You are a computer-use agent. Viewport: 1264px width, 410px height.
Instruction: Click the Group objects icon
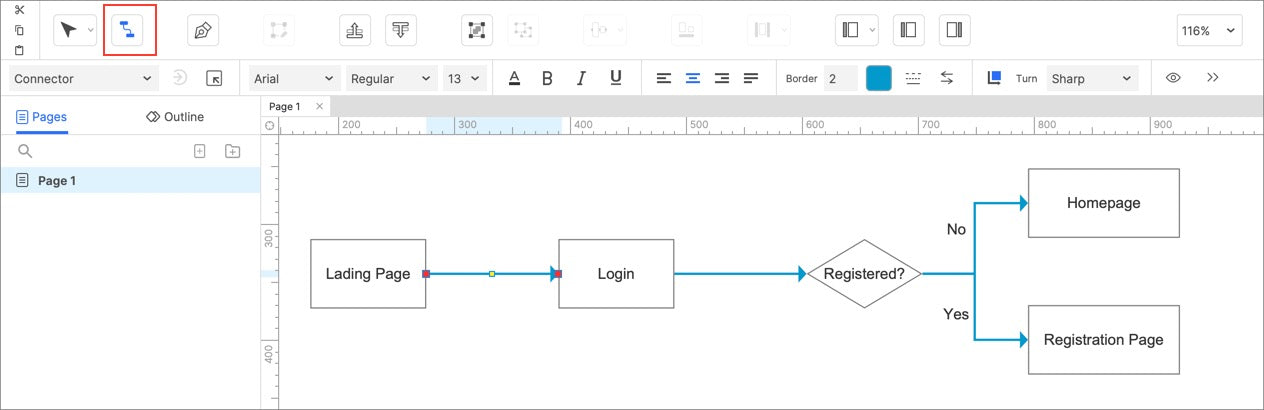477,30
